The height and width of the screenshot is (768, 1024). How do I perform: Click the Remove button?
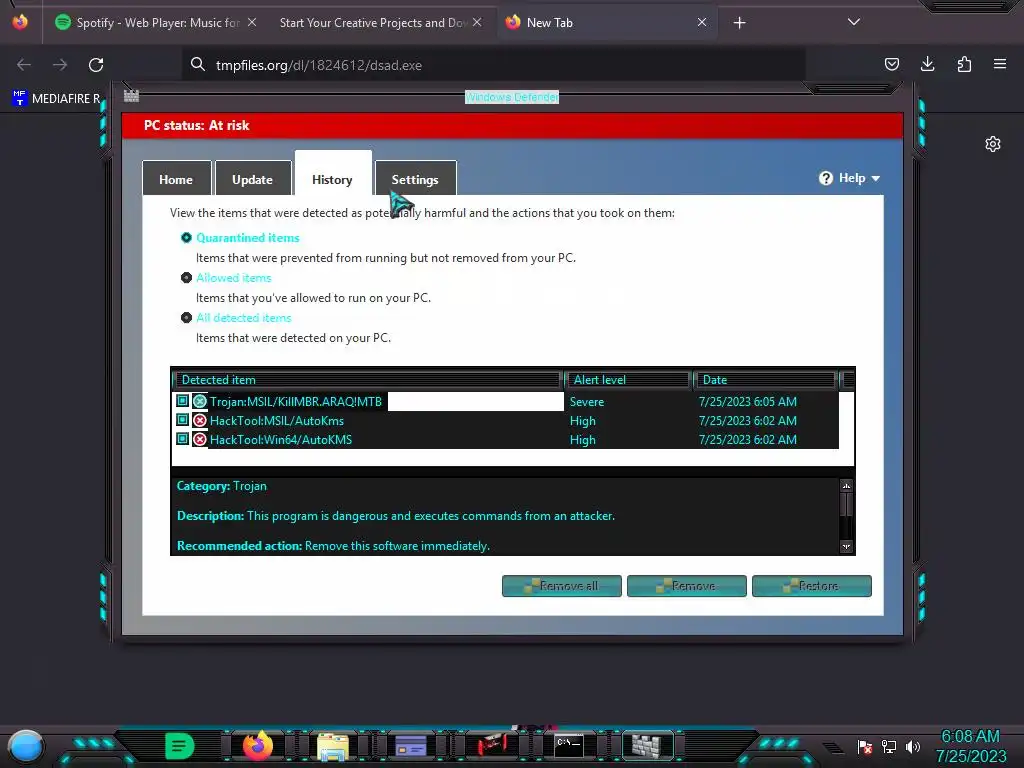[x=686, y=586]
